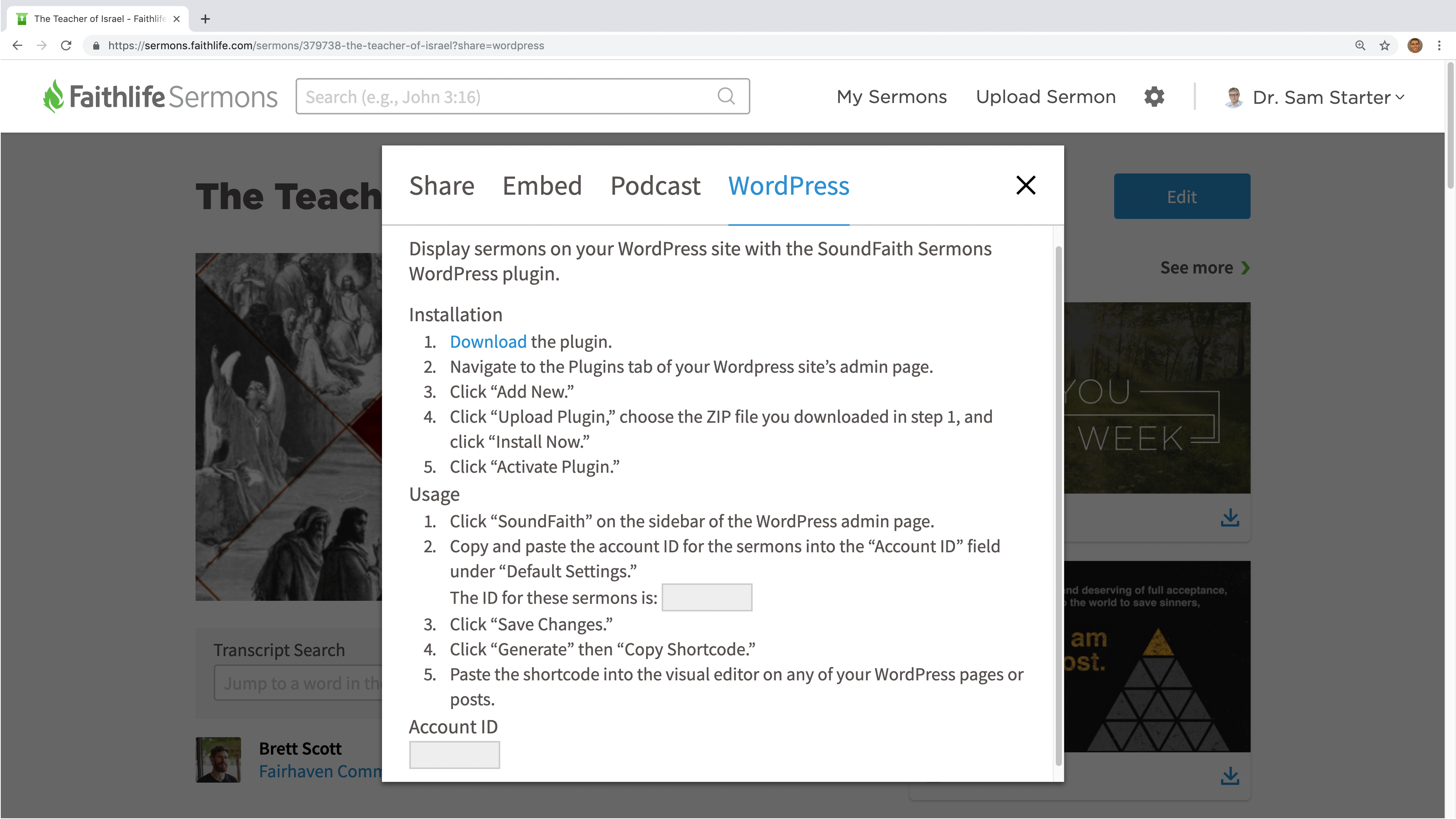The image size is (1456, 819).
Task: Click the Dr. Sam Starter avatar
Action: [1234, 97]
